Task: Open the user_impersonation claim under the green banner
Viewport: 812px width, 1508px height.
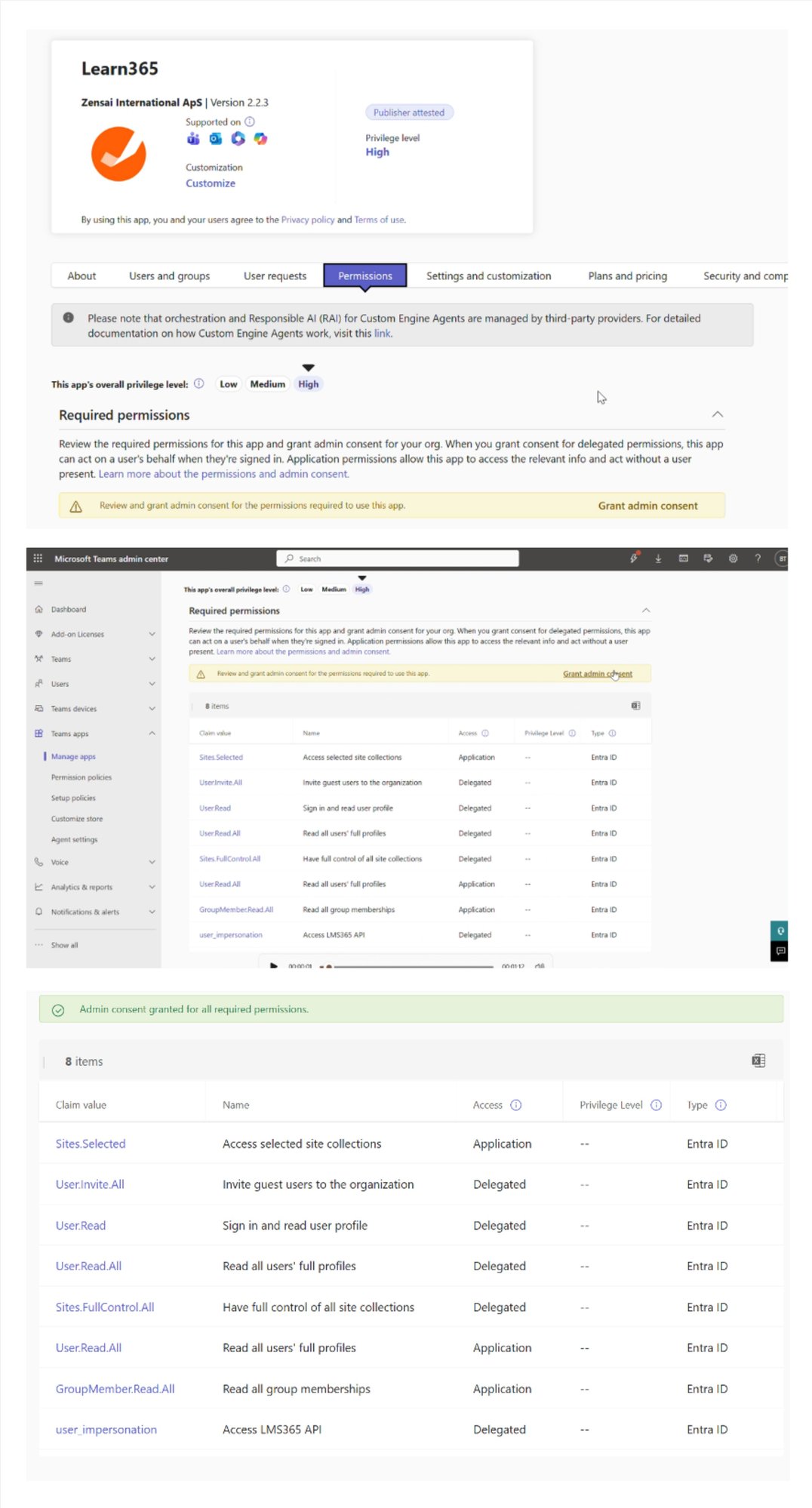Action: tap(106, 1430)
